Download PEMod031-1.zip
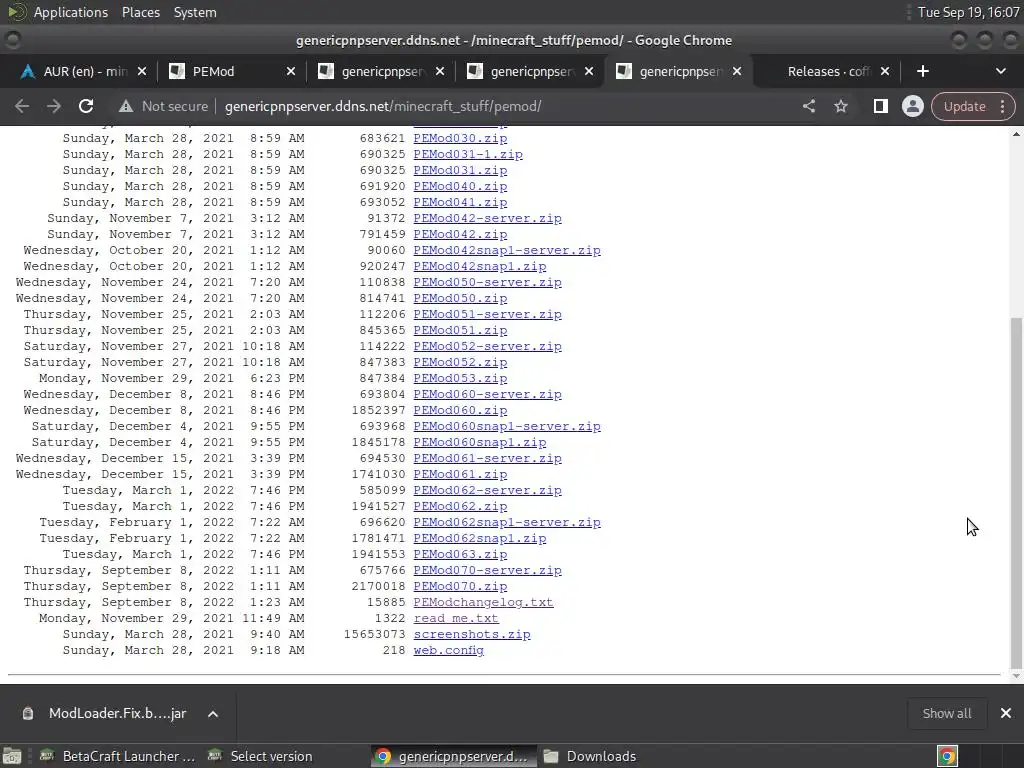 point(468,154)
